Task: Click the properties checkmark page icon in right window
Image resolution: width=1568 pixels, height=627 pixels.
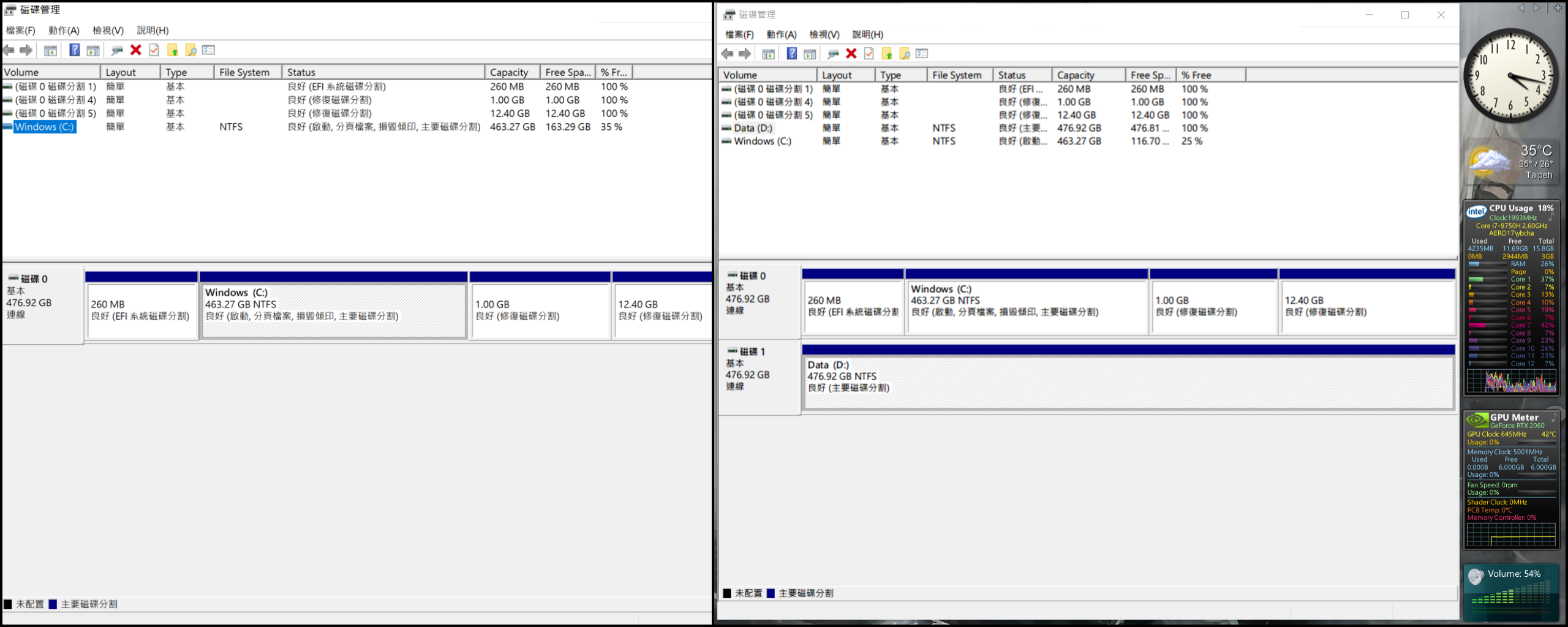Action: pos(869,54)
